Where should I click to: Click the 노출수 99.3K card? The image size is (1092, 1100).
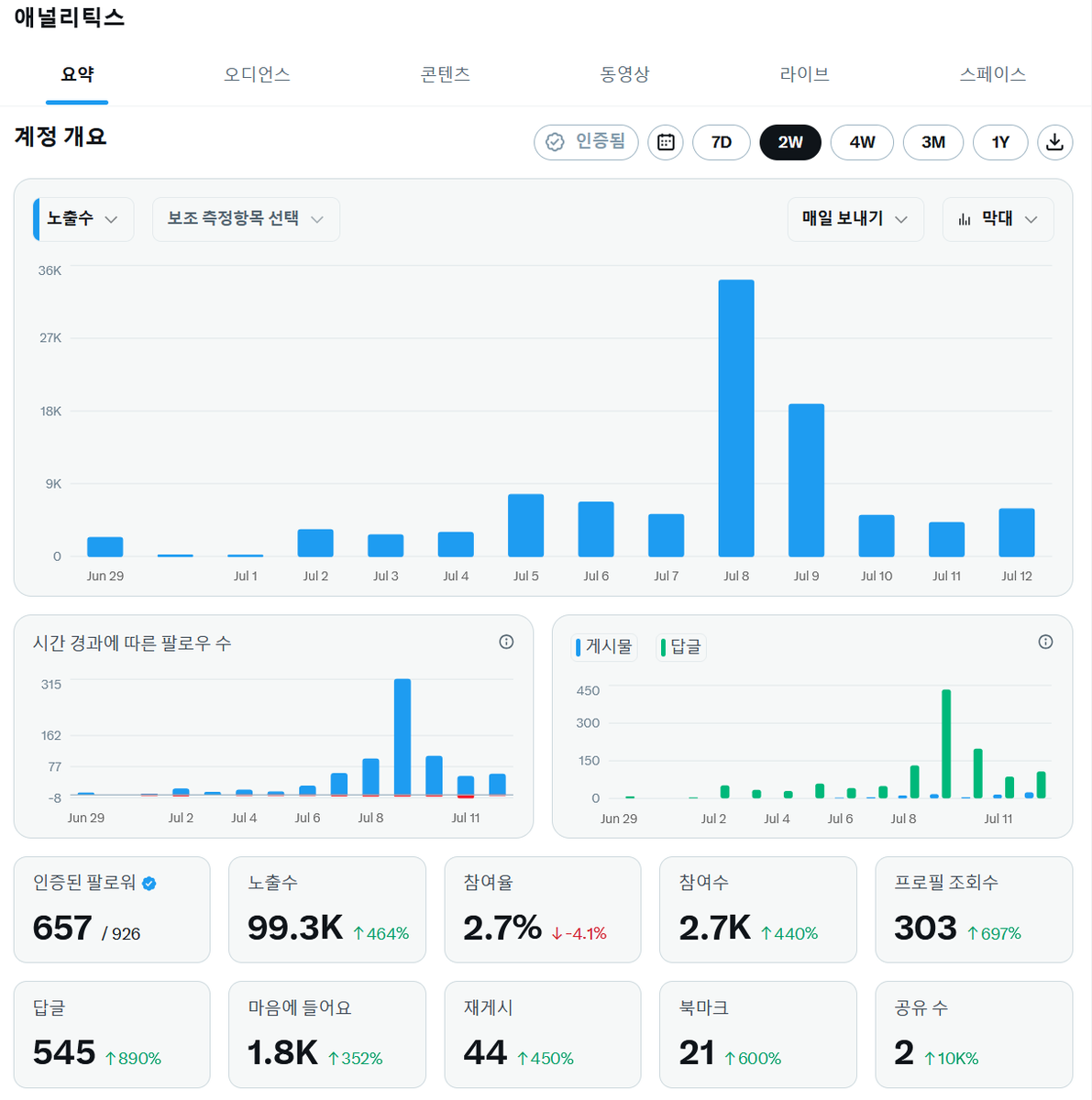pyautogui.click(x=327, y=909)
